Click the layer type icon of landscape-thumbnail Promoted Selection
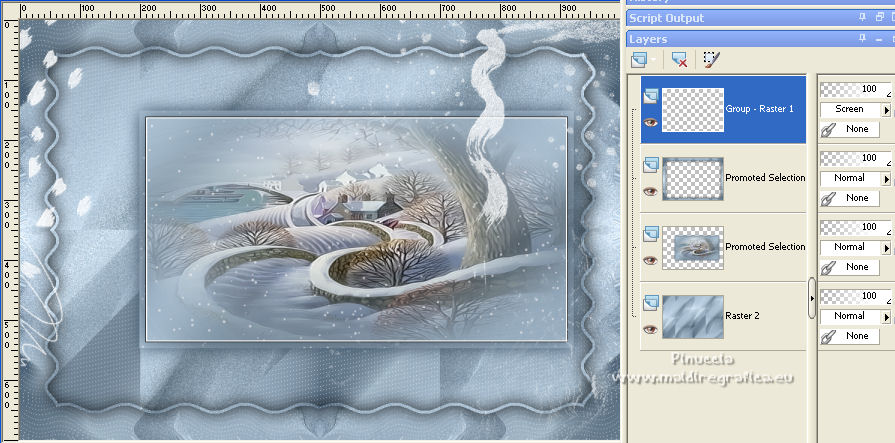Viewport: 895px width, 443px height. click(651, 233)
